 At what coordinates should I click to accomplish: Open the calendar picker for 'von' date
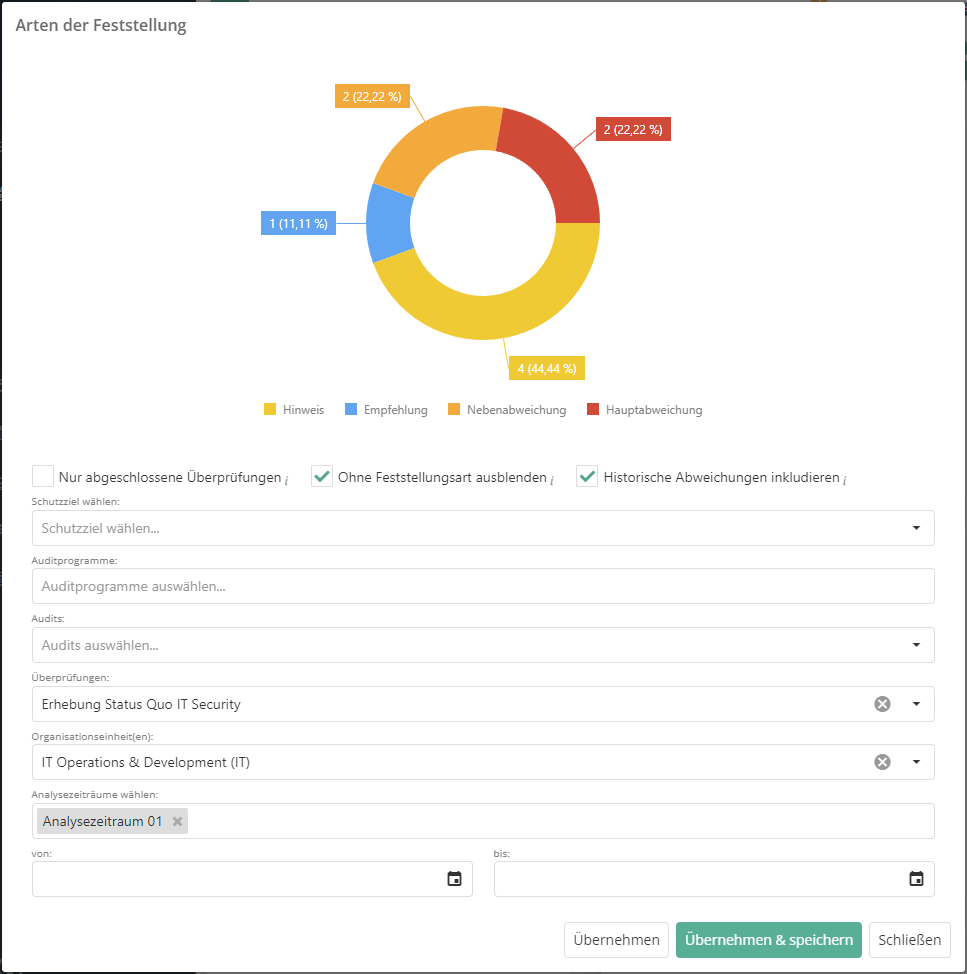pyautogui.click(x=454, y=879)
